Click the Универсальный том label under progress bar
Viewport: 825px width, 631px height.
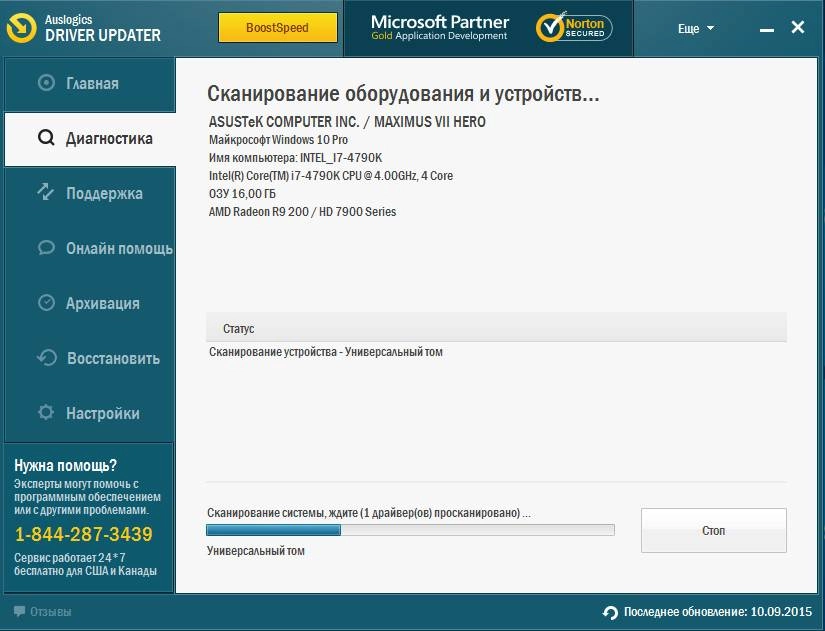tap(256, 551)
